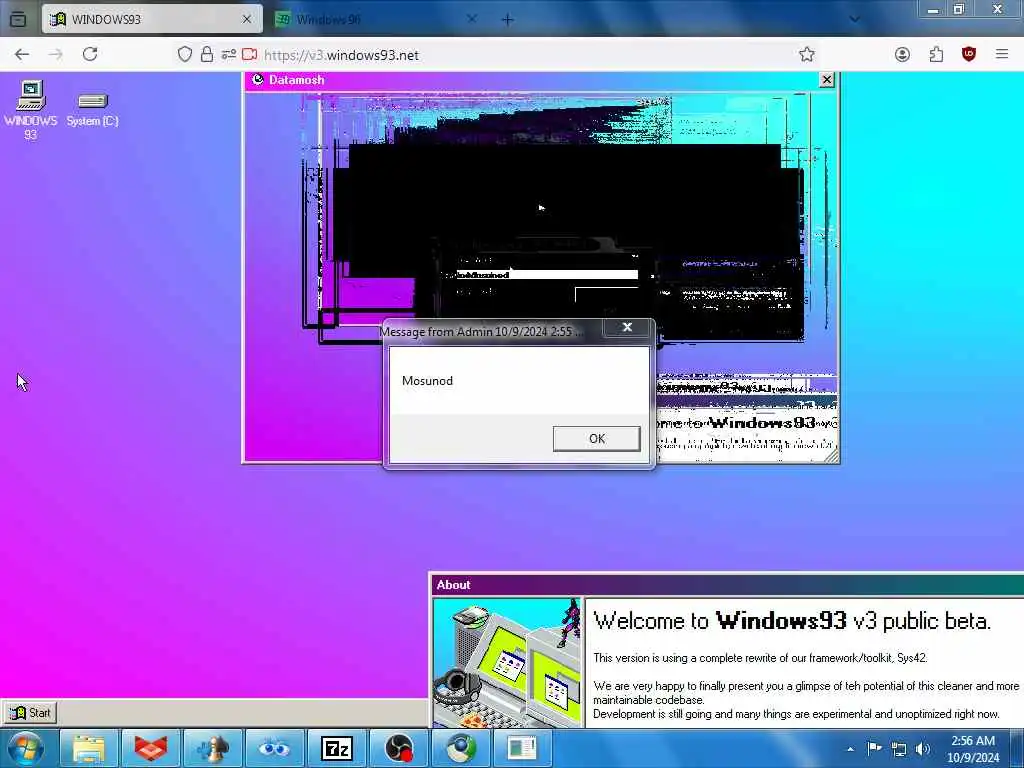Expand the list all tabs chevron
The width and height of the screenshot is (1024, 768).
854,20
